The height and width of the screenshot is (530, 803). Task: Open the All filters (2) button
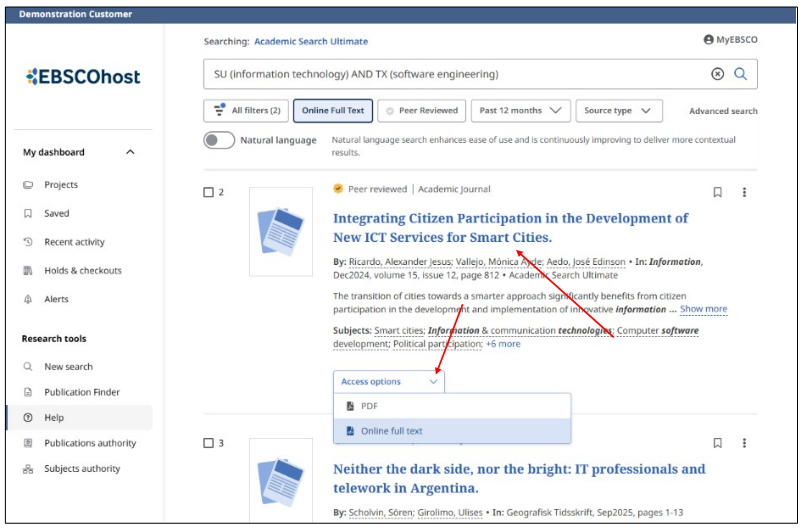pyautogui.click(x=246, y=111)
